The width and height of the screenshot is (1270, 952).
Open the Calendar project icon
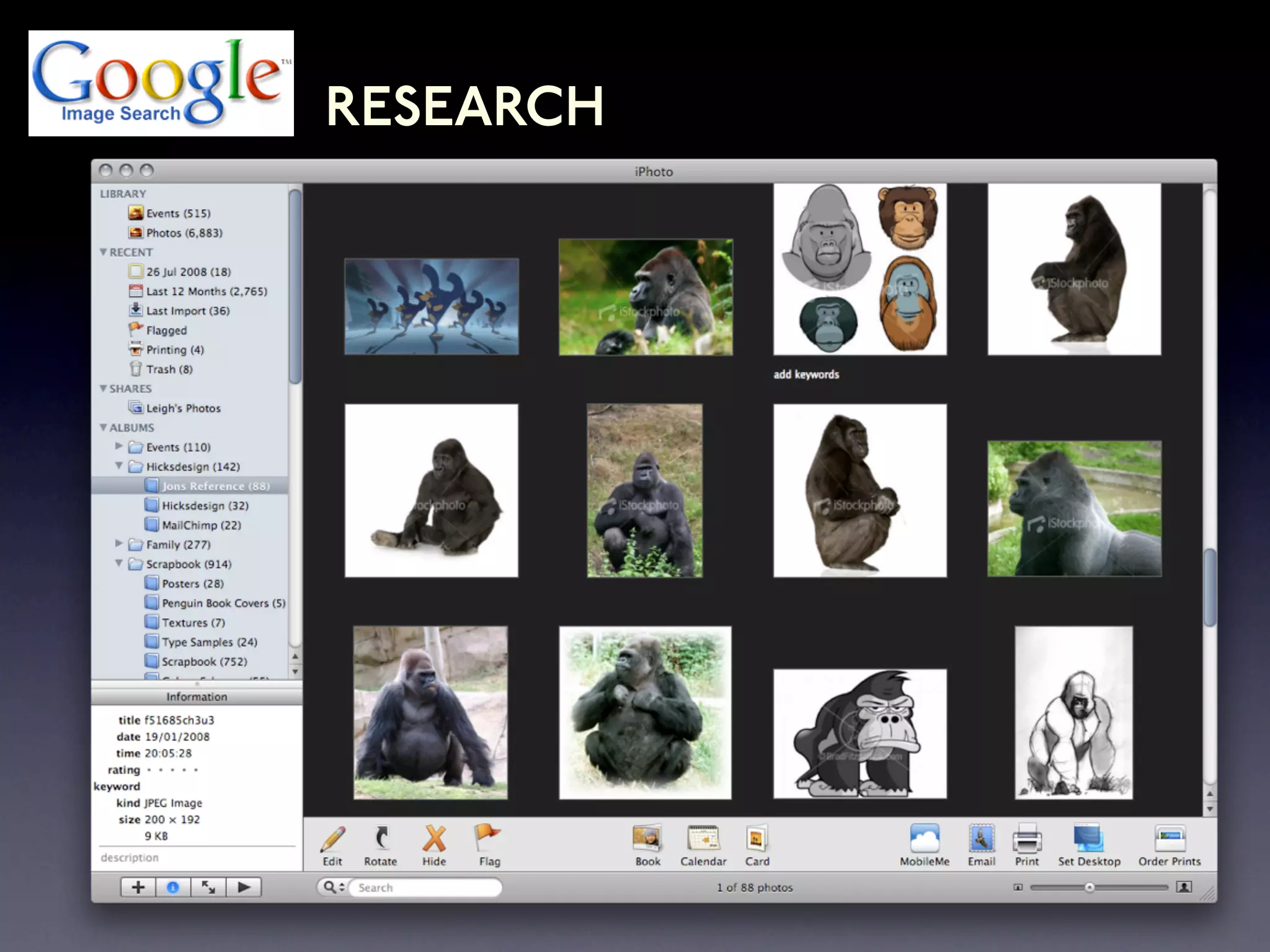703,839
